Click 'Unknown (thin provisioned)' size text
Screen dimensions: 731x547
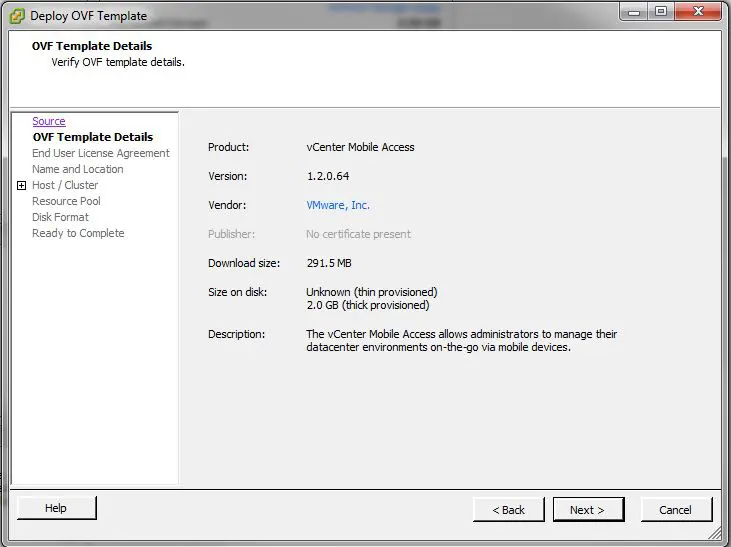[x=372, y=292]
